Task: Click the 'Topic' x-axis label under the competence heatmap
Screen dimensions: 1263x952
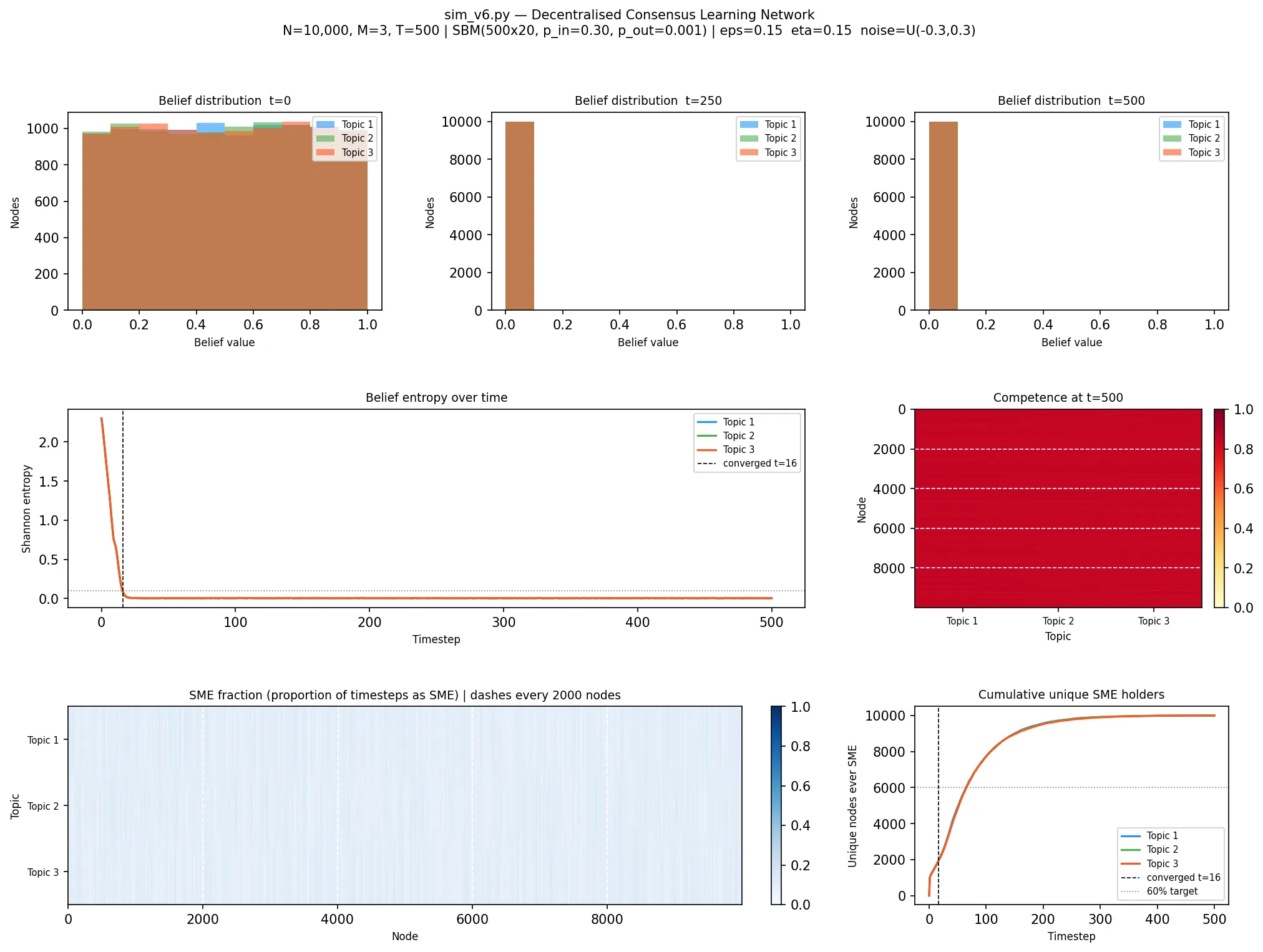Action: [x=1058, y=636]
